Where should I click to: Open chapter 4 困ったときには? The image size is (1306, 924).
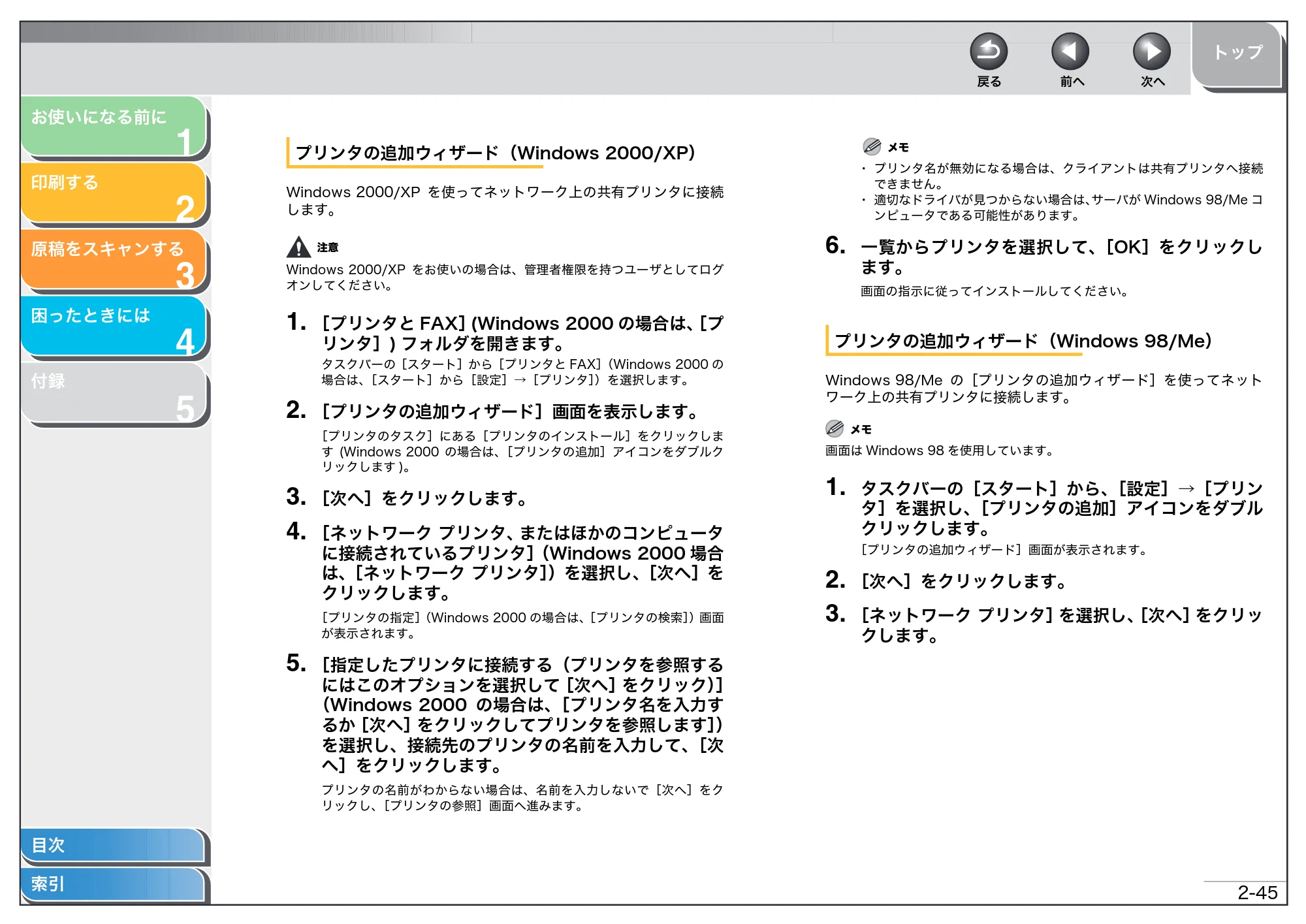tap(114, 326)
